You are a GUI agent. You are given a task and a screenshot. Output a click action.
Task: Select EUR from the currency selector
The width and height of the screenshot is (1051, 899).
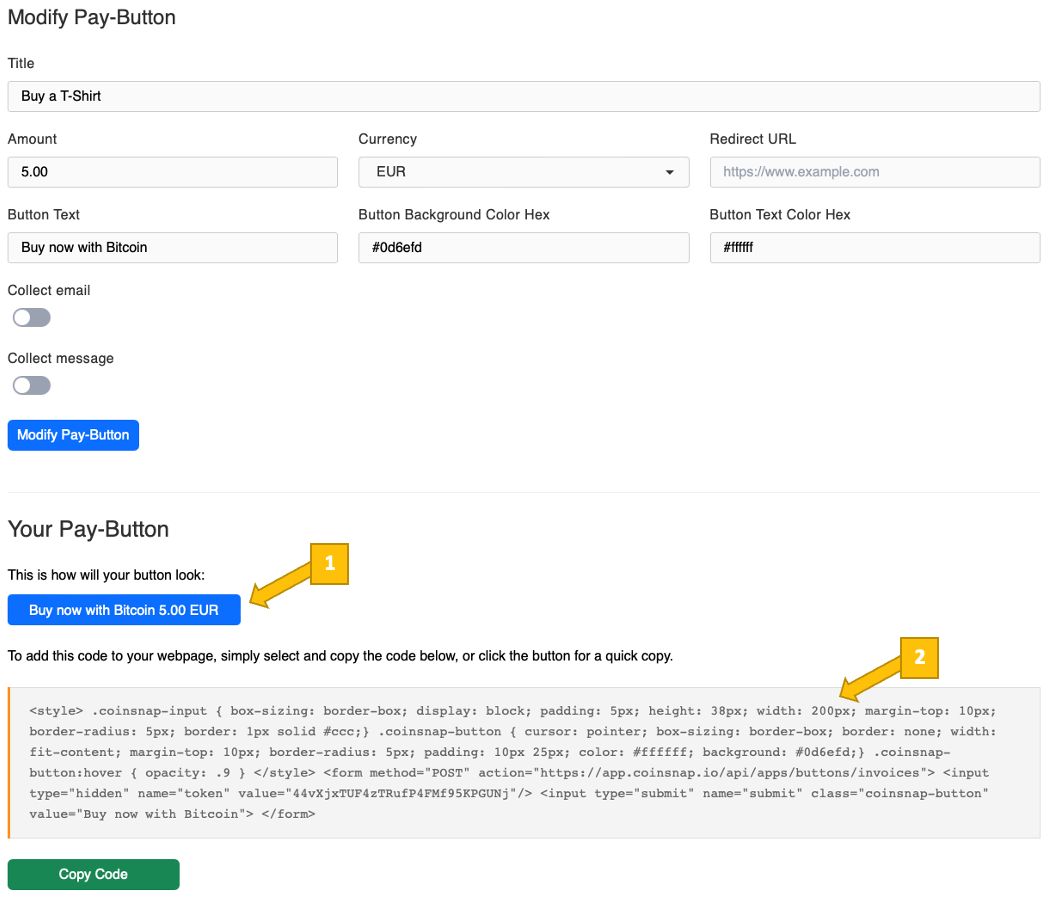pyautogui.click(x=523, y=172)
